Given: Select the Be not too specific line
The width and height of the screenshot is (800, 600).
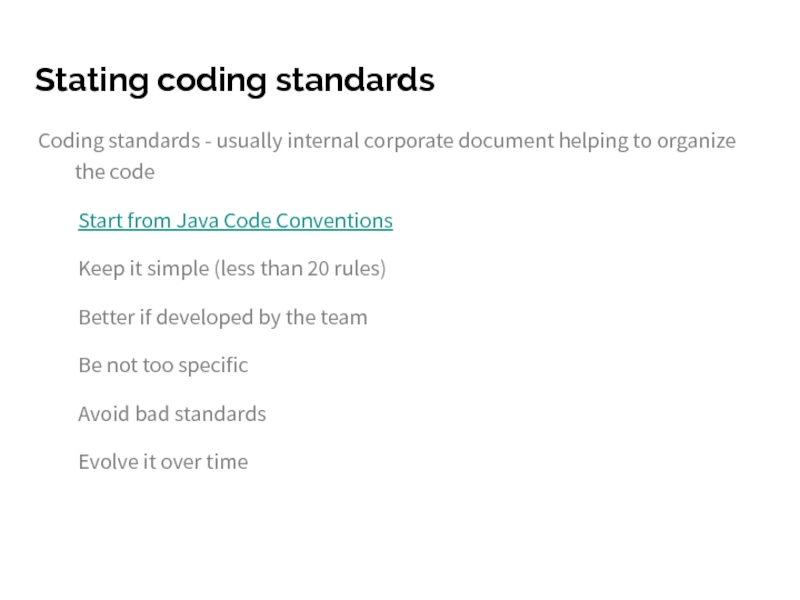Looking at the screenshot, I should point(163,366).
